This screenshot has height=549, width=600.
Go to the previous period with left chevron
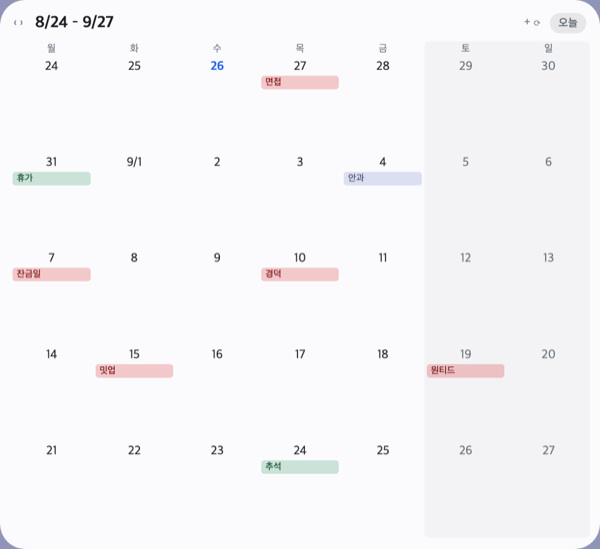point(15,23)
